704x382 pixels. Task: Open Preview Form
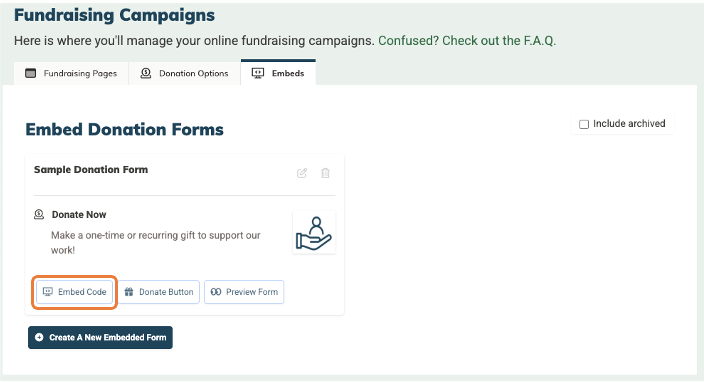pyautogui.click(x=244, y=292)
